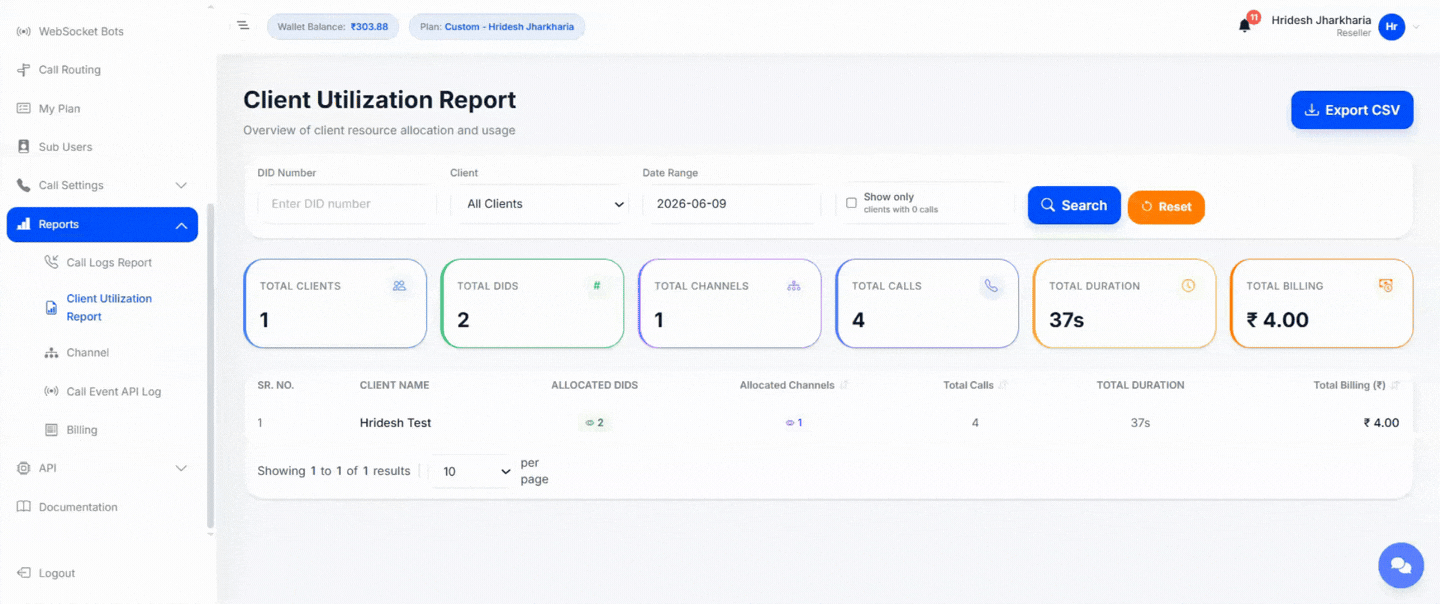Open the 10 per page dropdown
Viewport: 1440px width, 604px height.
pos(471,471)
